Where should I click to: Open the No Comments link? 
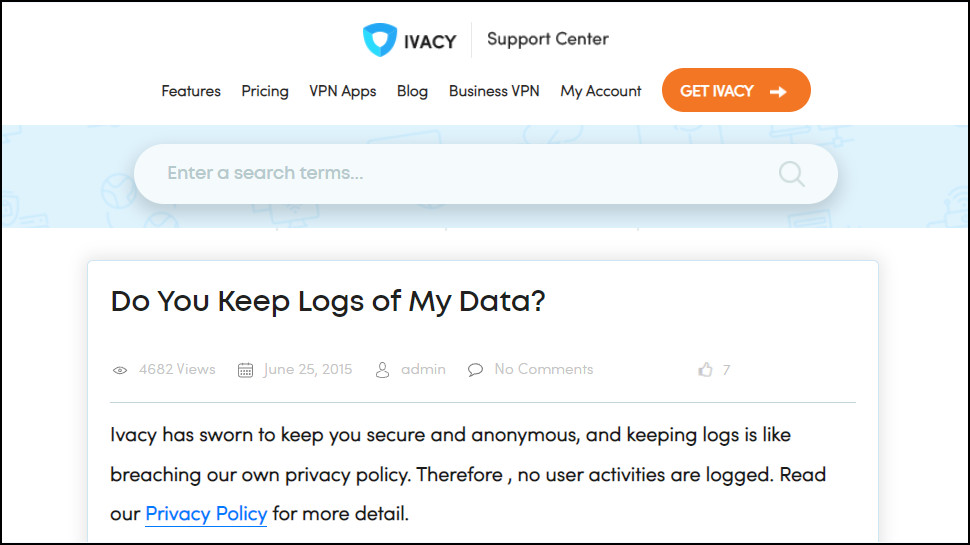(544, 369)
